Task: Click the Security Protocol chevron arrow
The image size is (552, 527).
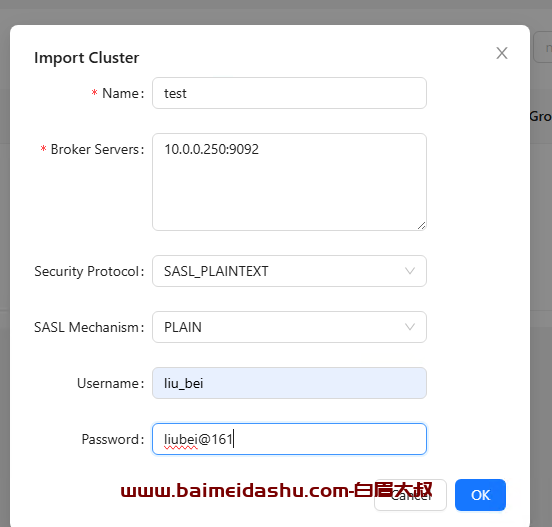Action: (x=410, y=271)
